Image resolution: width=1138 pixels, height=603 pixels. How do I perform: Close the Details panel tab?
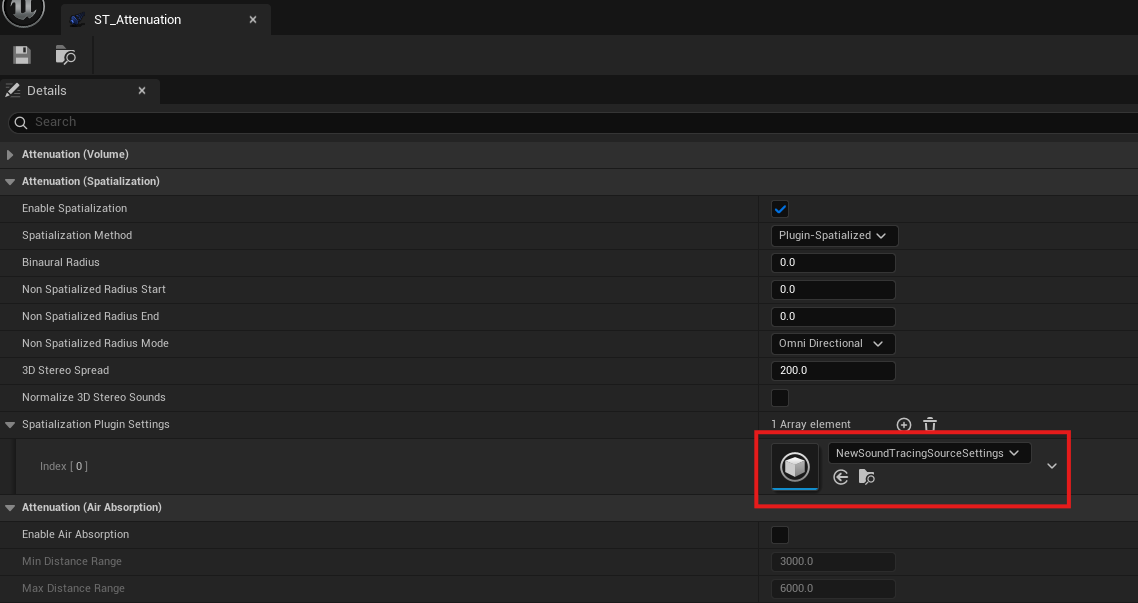tap(142, 91)
